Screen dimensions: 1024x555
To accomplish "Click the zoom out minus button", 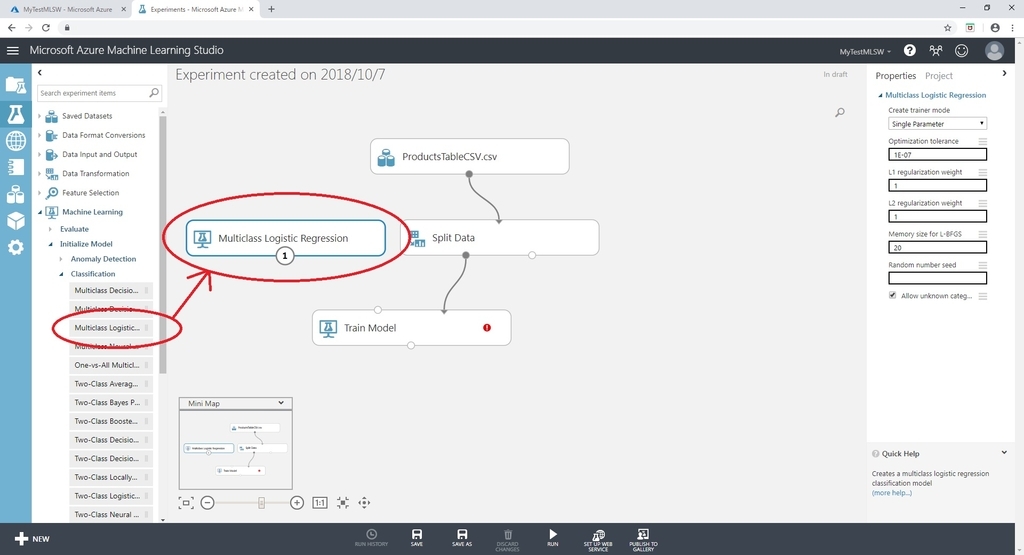I will point(208,503).
